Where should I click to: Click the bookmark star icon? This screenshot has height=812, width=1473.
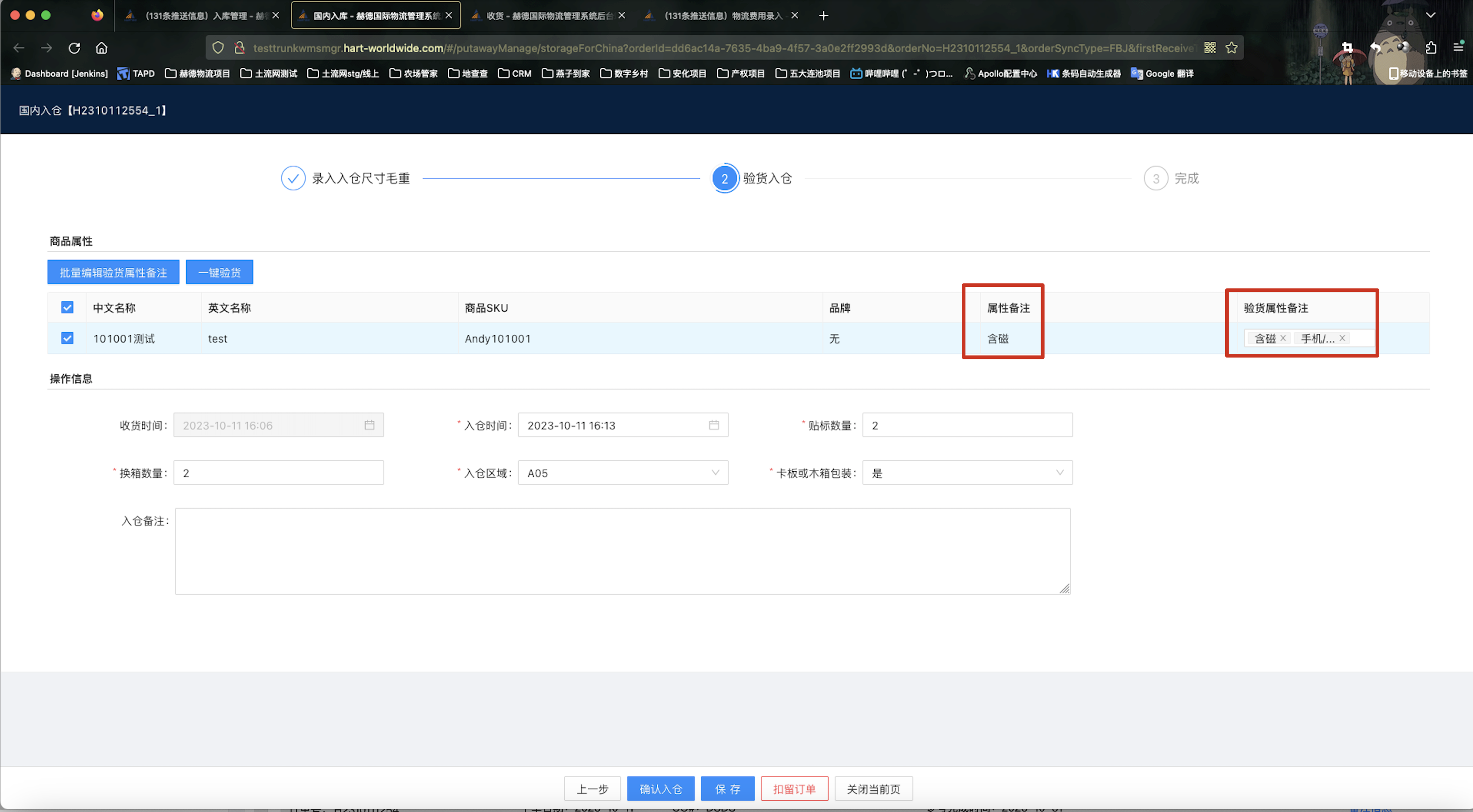(x=1231, y=48)
